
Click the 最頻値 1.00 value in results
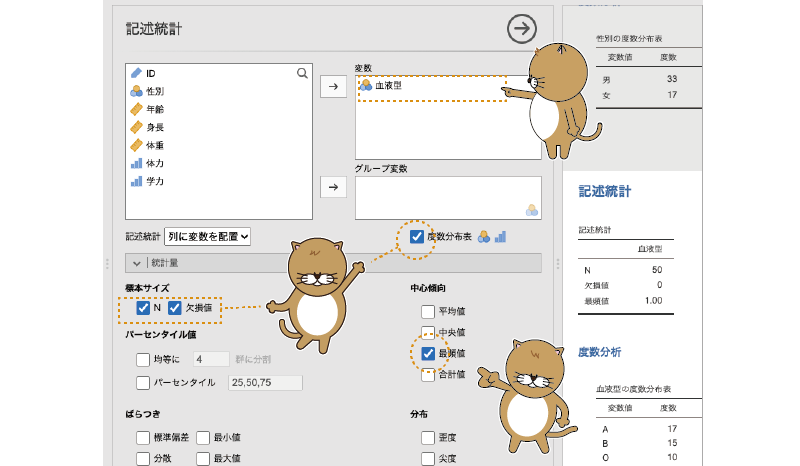(653, 301)
